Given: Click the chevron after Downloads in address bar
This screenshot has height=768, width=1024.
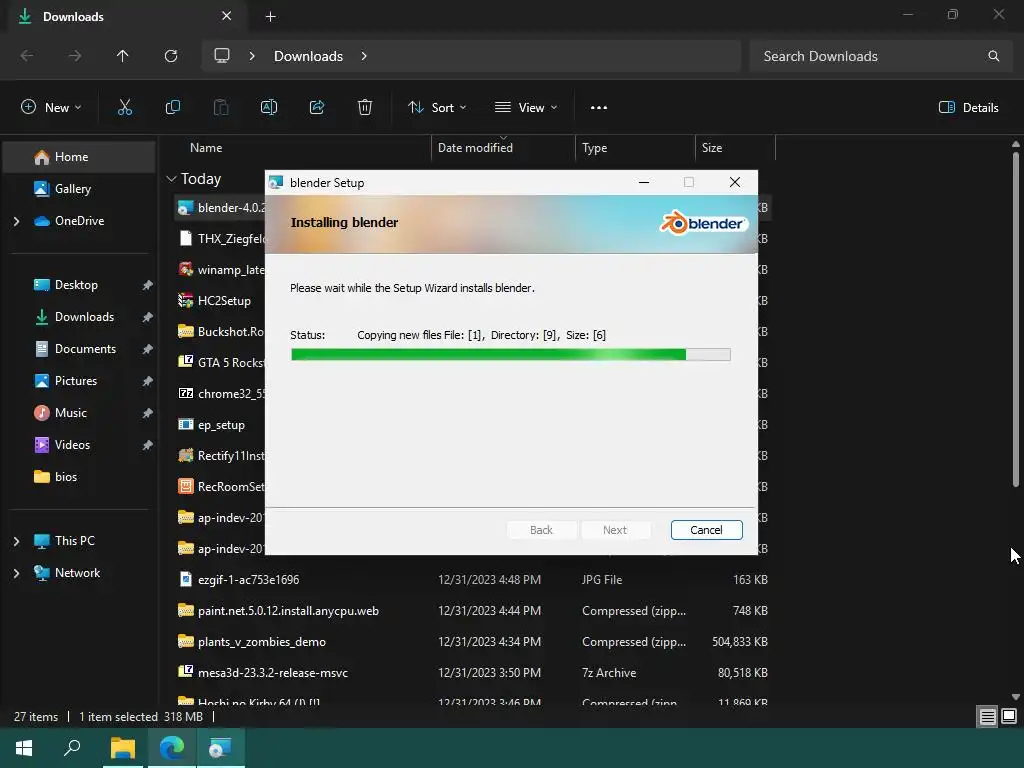Looking at the screenshot, I should pyautogui.click(x=364, y=56).
